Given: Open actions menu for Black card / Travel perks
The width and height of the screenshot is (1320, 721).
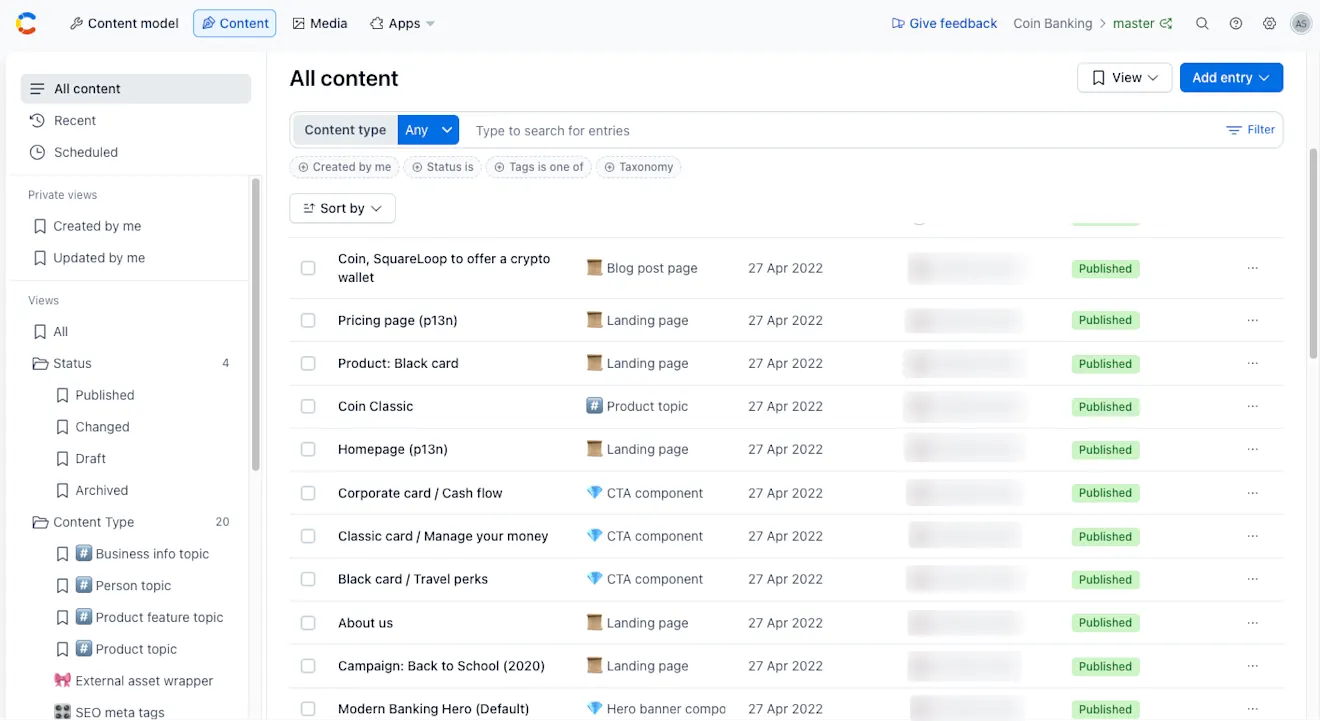Looking at the screenshot, I should 1252,579.
